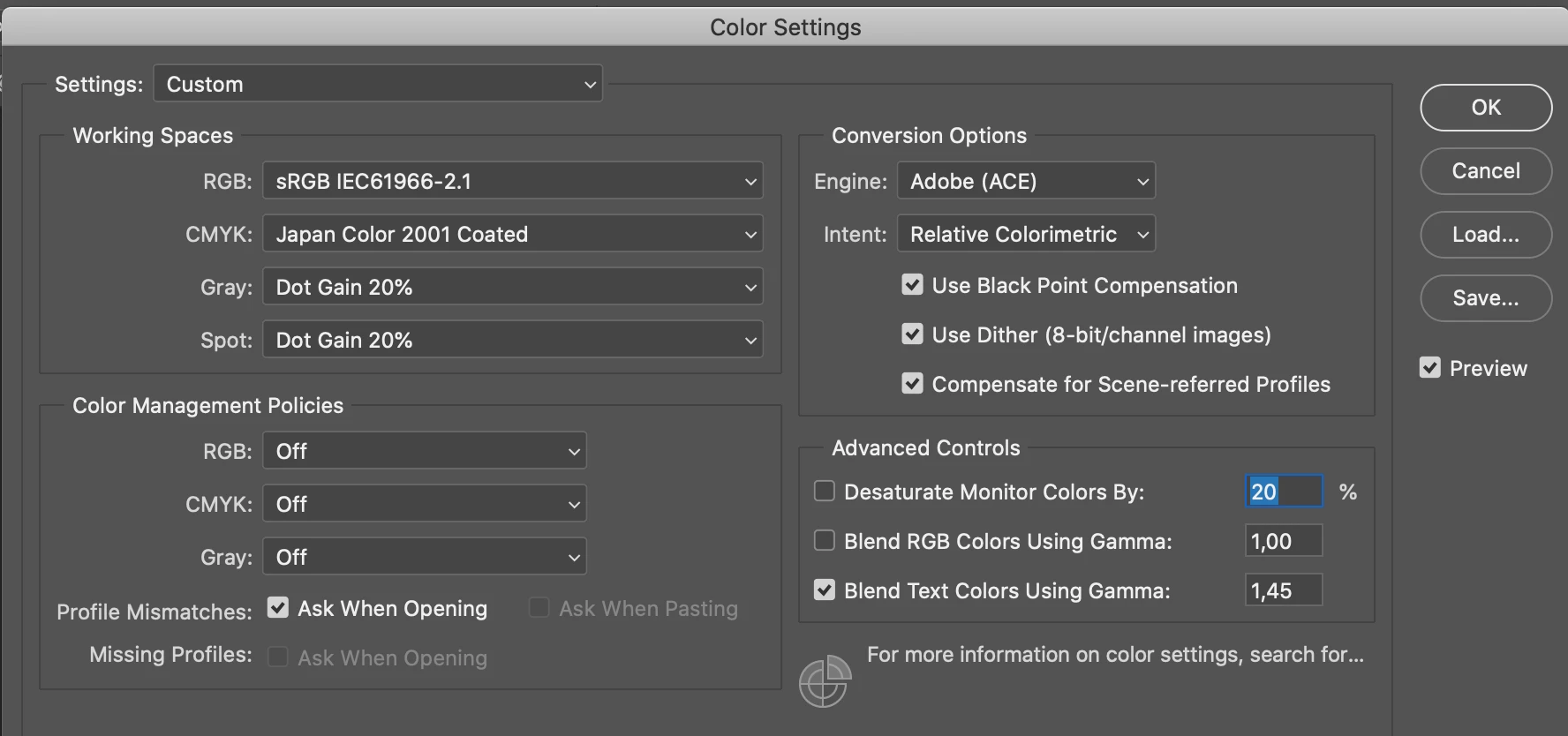This screenshot has width=1568, height=736.
Task: Click the OK button
Action: (x=1485, y=107)
